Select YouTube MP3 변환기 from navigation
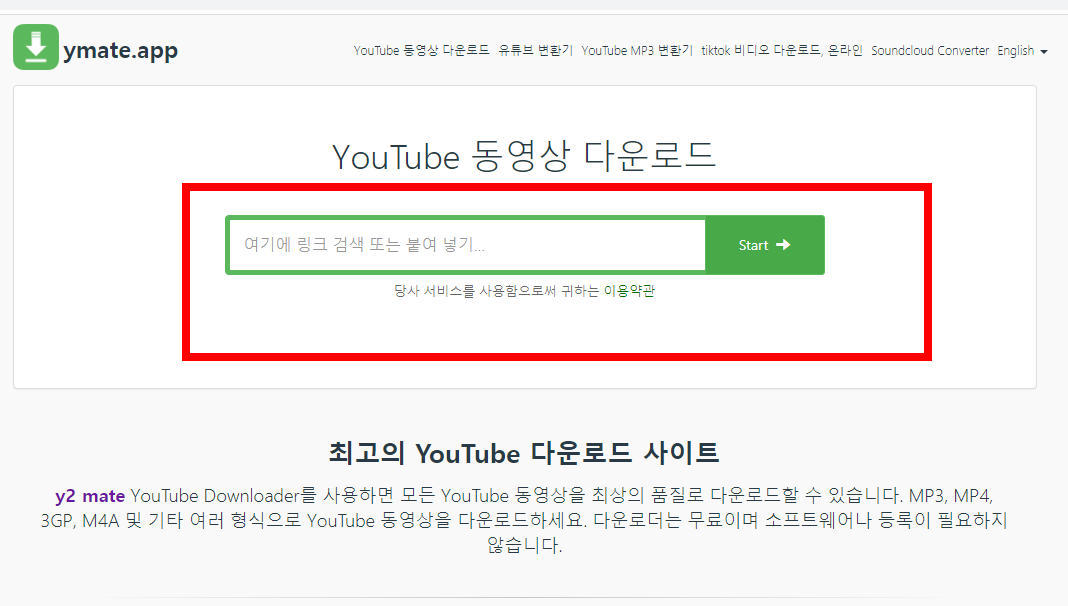 click(636, 50)
